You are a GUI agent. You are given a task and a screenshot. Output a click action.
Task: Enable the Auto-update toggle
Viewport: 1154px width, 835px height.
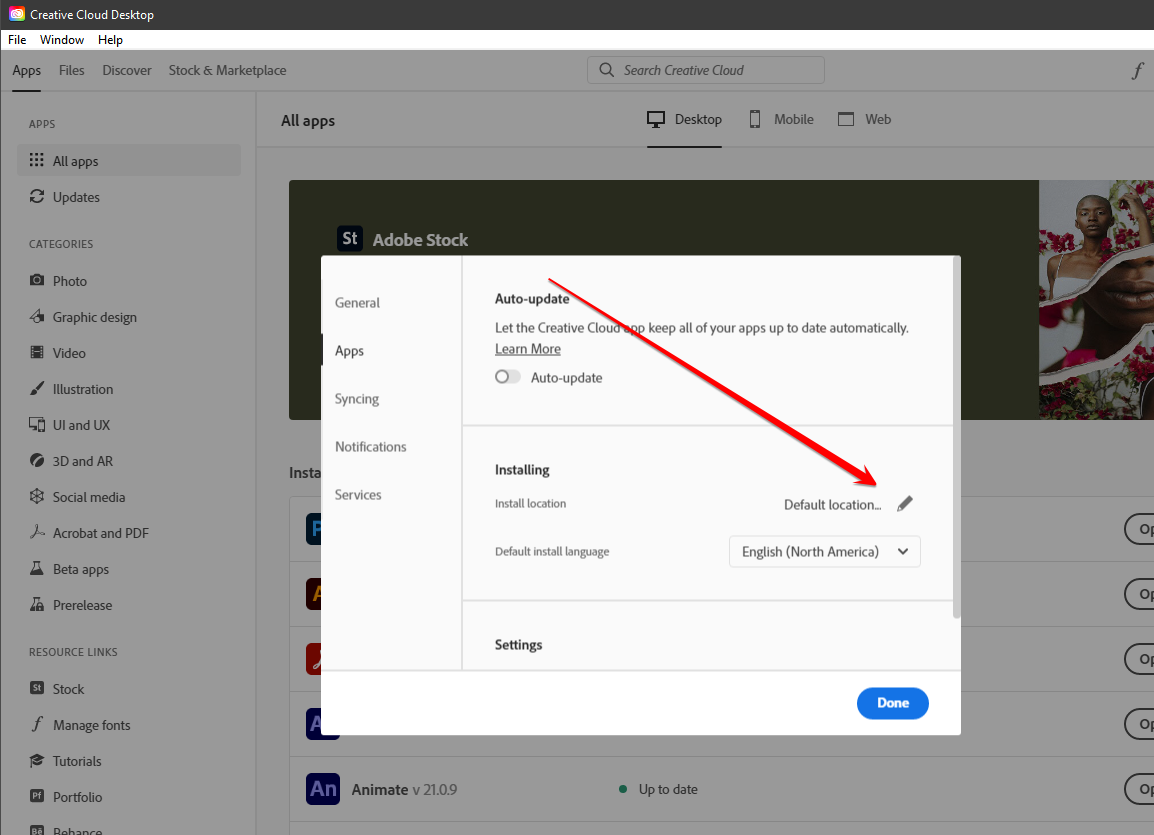507,377
